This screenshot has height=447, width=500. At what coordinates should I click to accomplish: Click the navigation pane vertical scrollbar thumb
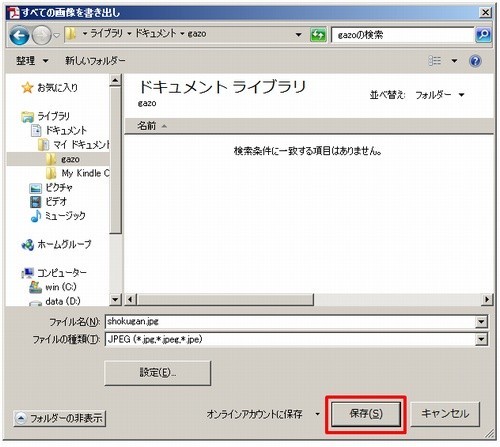click(115, 160)
